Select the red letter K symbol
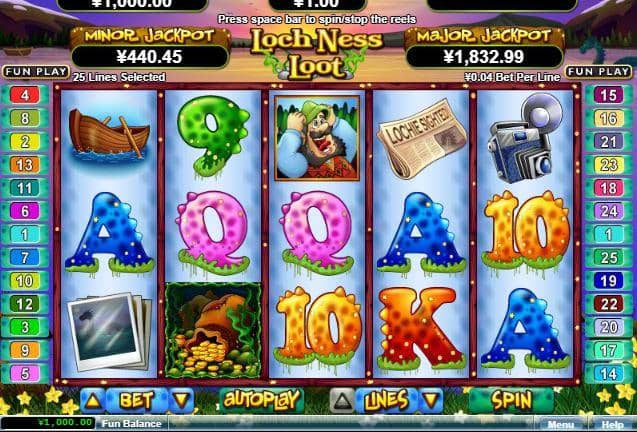637x432 pixels. (421, 328)
